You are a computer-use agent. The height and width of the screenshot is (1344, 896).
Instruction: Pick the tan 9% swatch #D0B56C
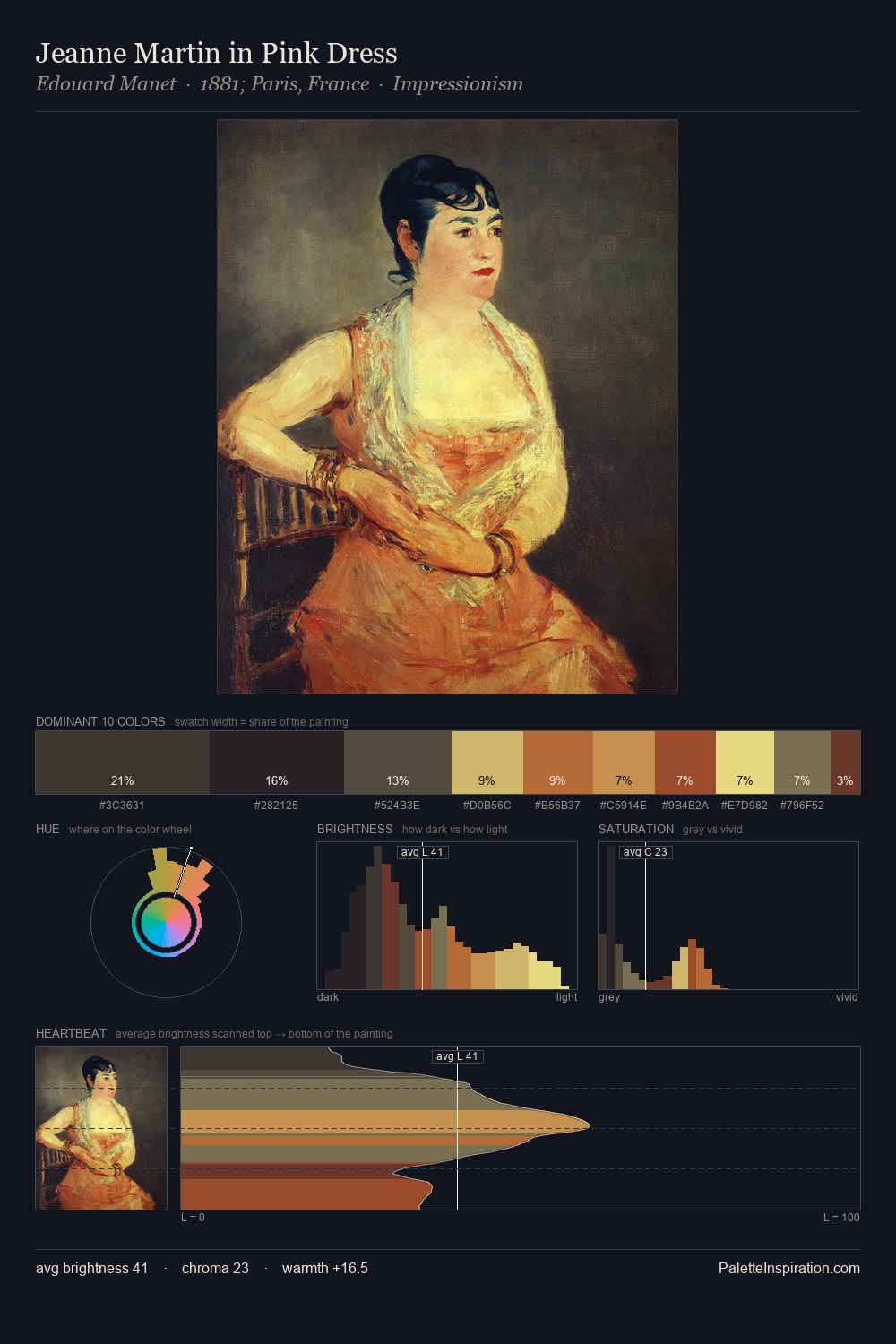tap(487, 762)
